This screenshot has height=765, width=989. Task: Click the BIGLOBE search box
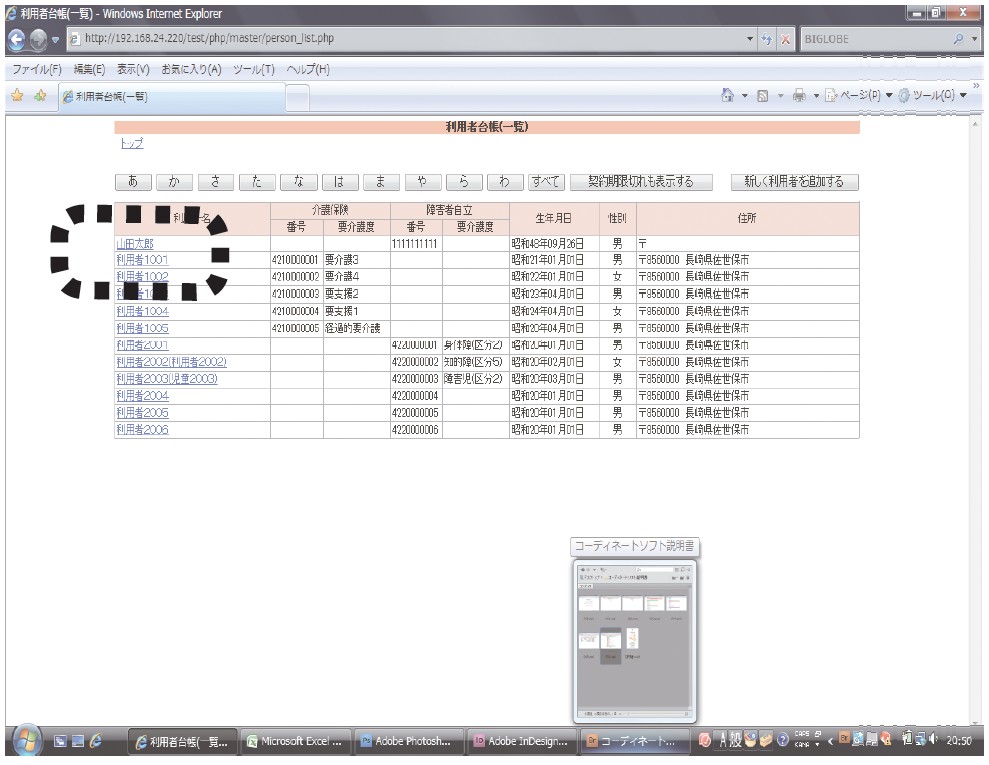click(x=875, y=39)
